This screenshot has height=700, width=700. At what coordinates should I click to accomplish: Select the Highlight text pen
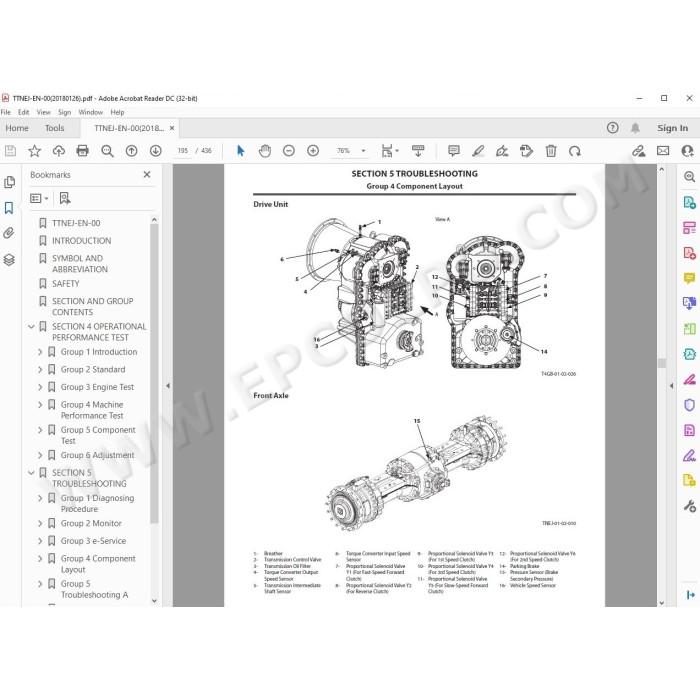pos(478,151)
